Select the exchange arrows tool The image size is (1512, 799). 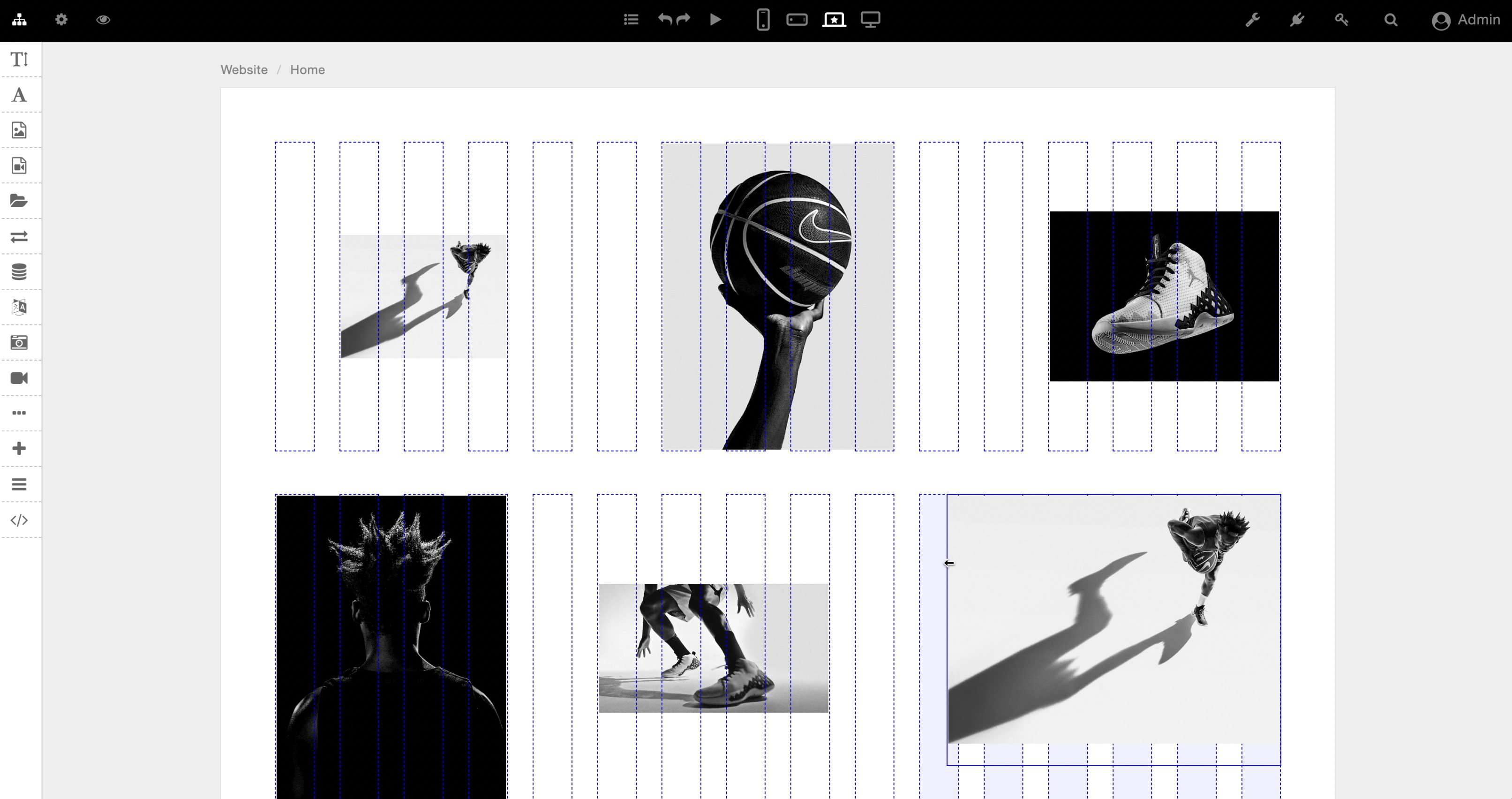pos(19,237)
